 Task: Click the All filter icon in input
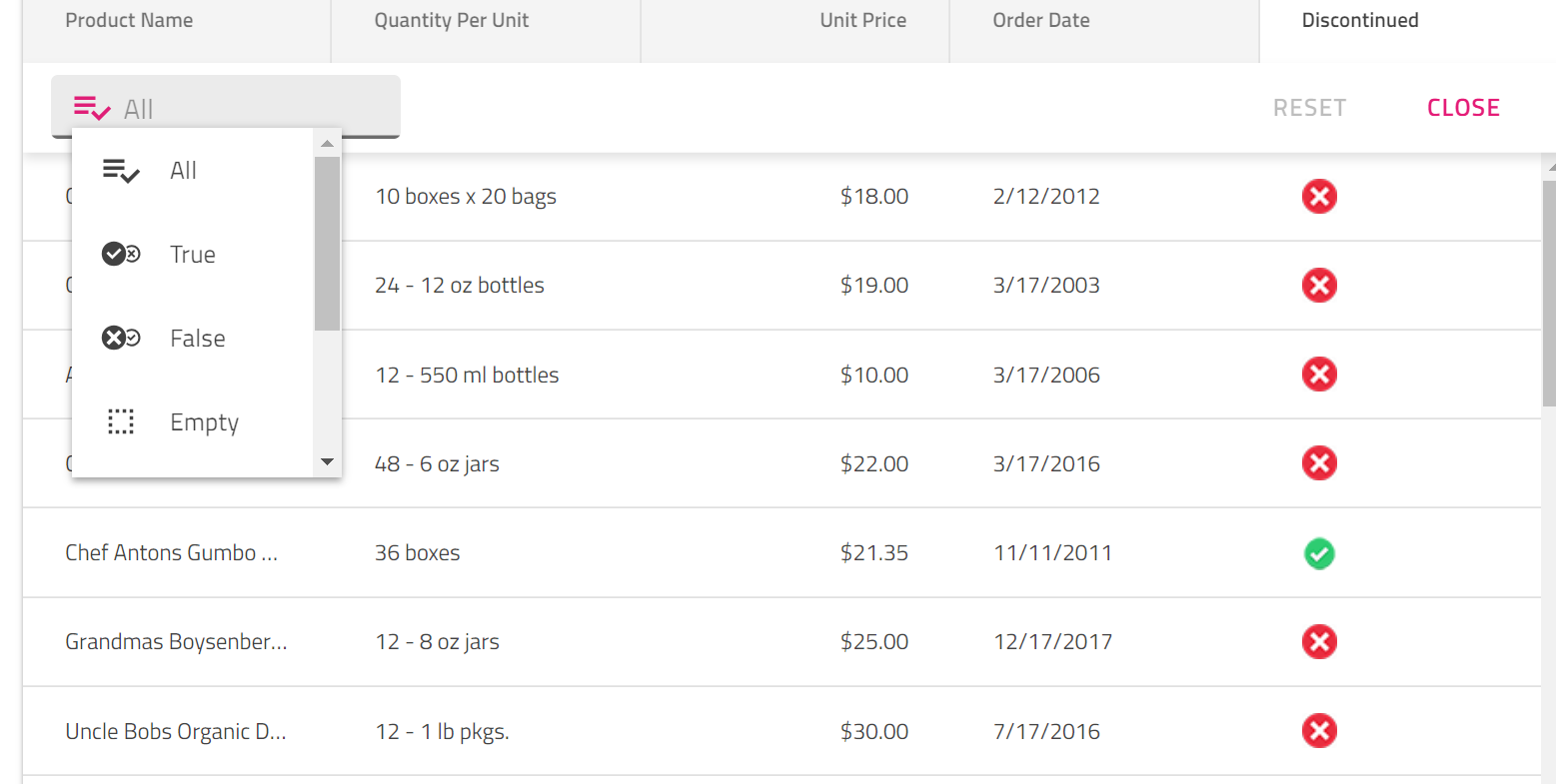pos(92,108)
